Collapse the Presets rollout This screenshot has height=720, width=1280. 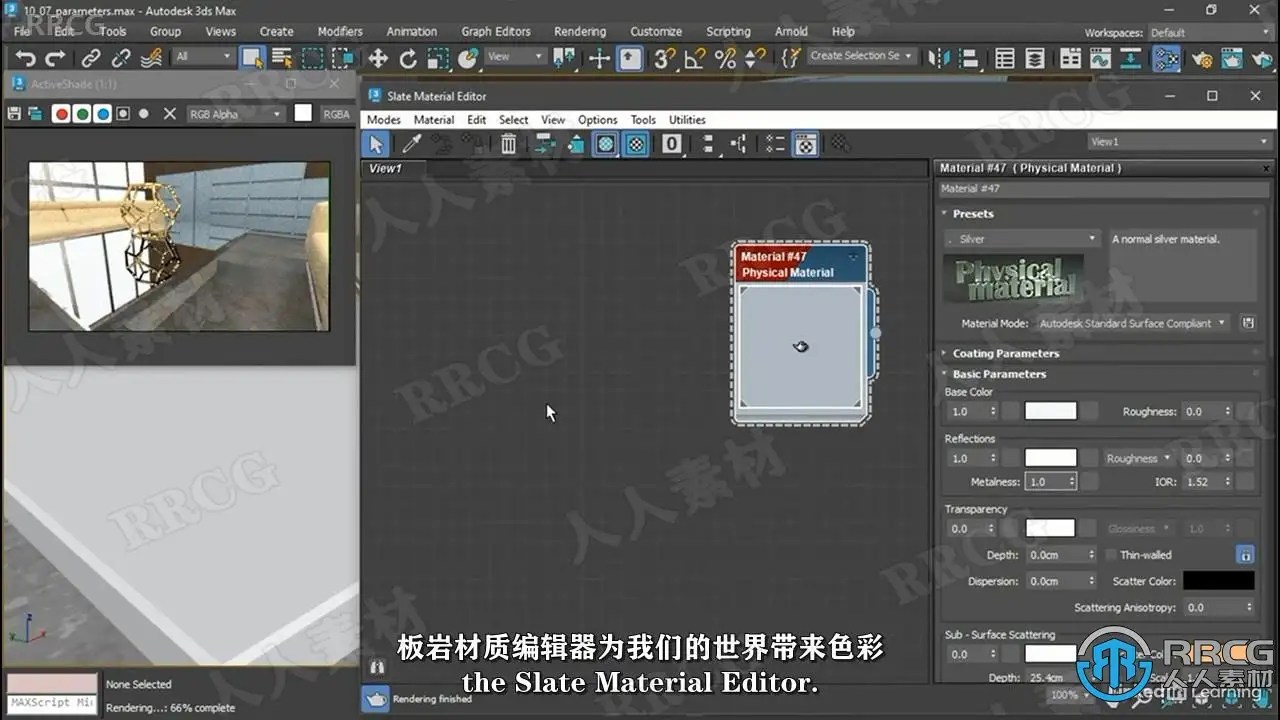click(x=972, y=214)
